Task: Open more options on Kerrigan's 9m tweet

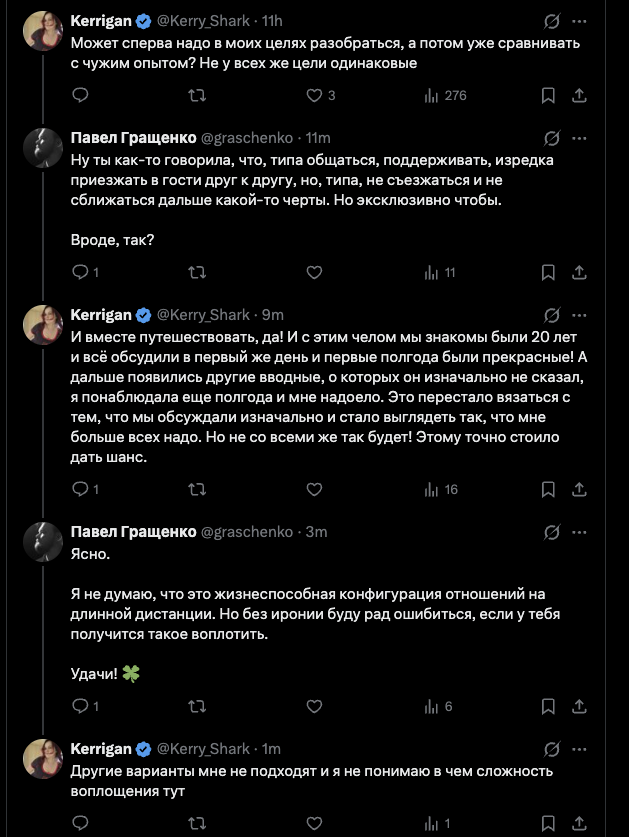Action: 578,314
